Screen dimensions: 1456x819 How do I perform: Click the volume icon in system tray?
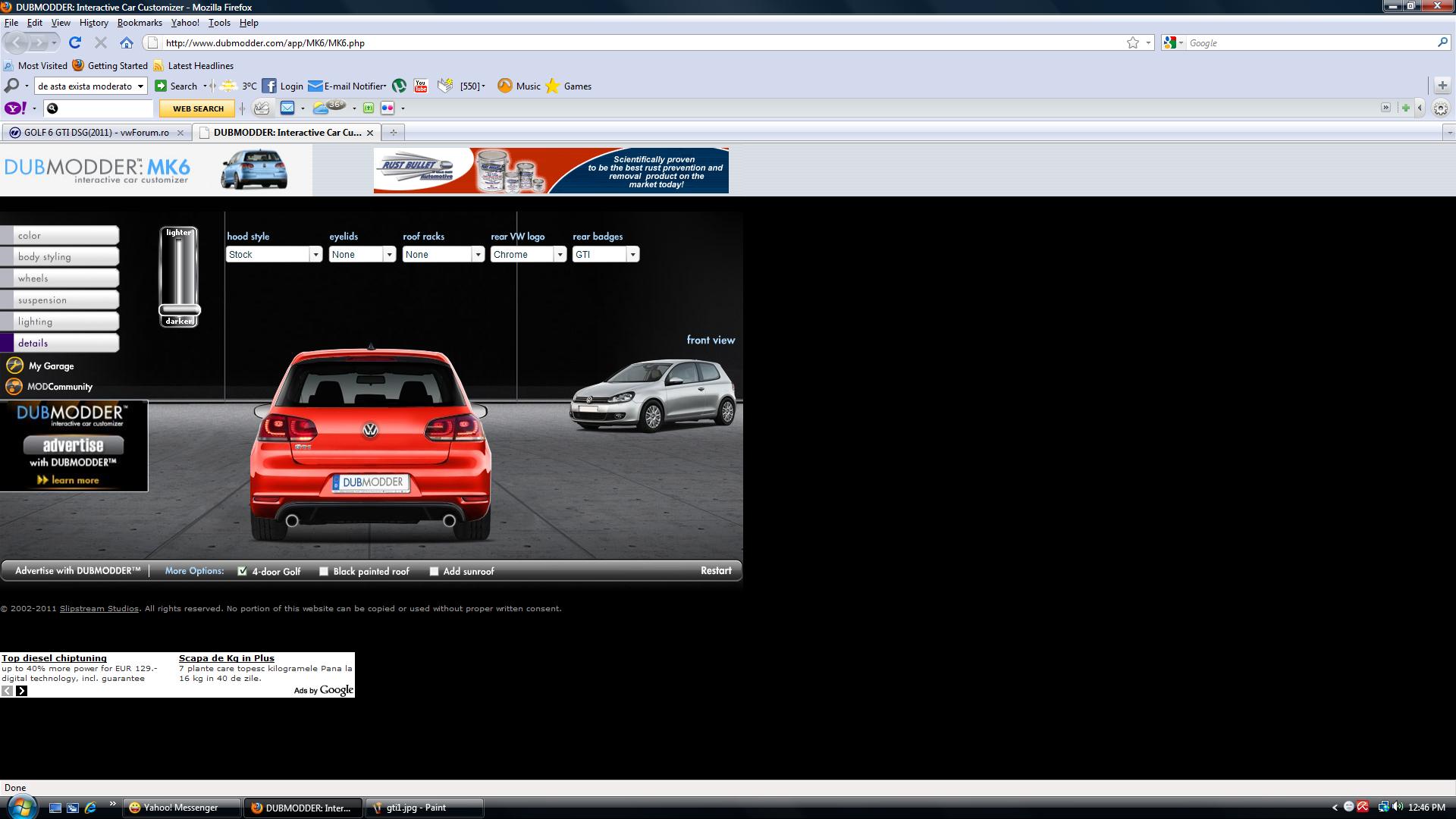(x=1398, y=807)
